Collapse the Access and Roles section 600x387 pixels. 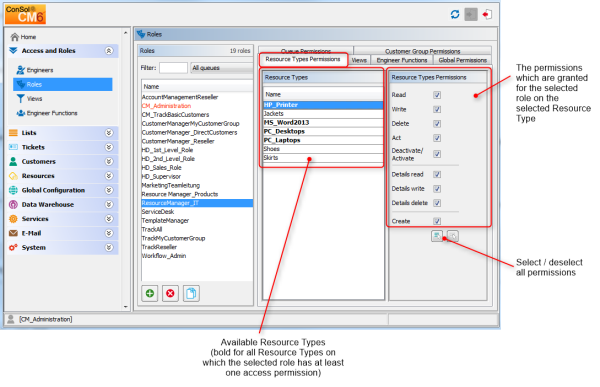pos(109,51)
